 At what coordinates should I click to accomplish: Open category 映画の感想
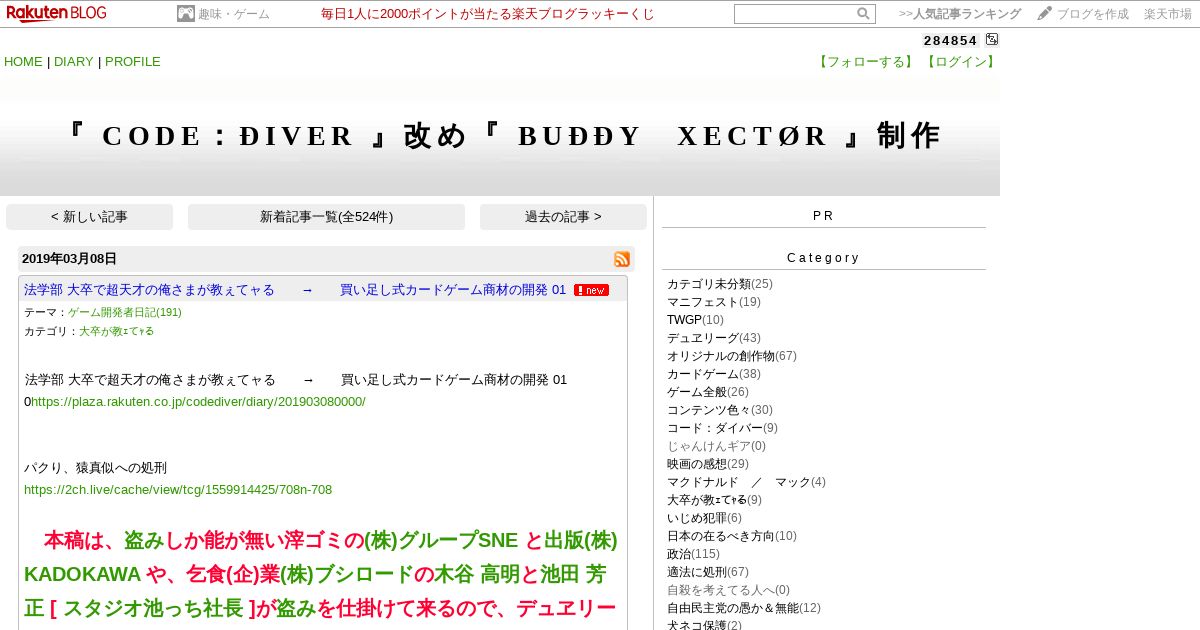[x=697, y=464]
